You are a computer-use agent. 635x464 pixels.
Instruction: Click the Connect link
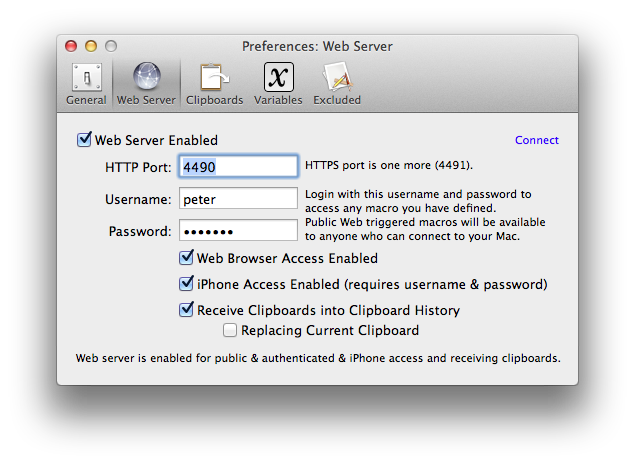click(x=537, y=140)
